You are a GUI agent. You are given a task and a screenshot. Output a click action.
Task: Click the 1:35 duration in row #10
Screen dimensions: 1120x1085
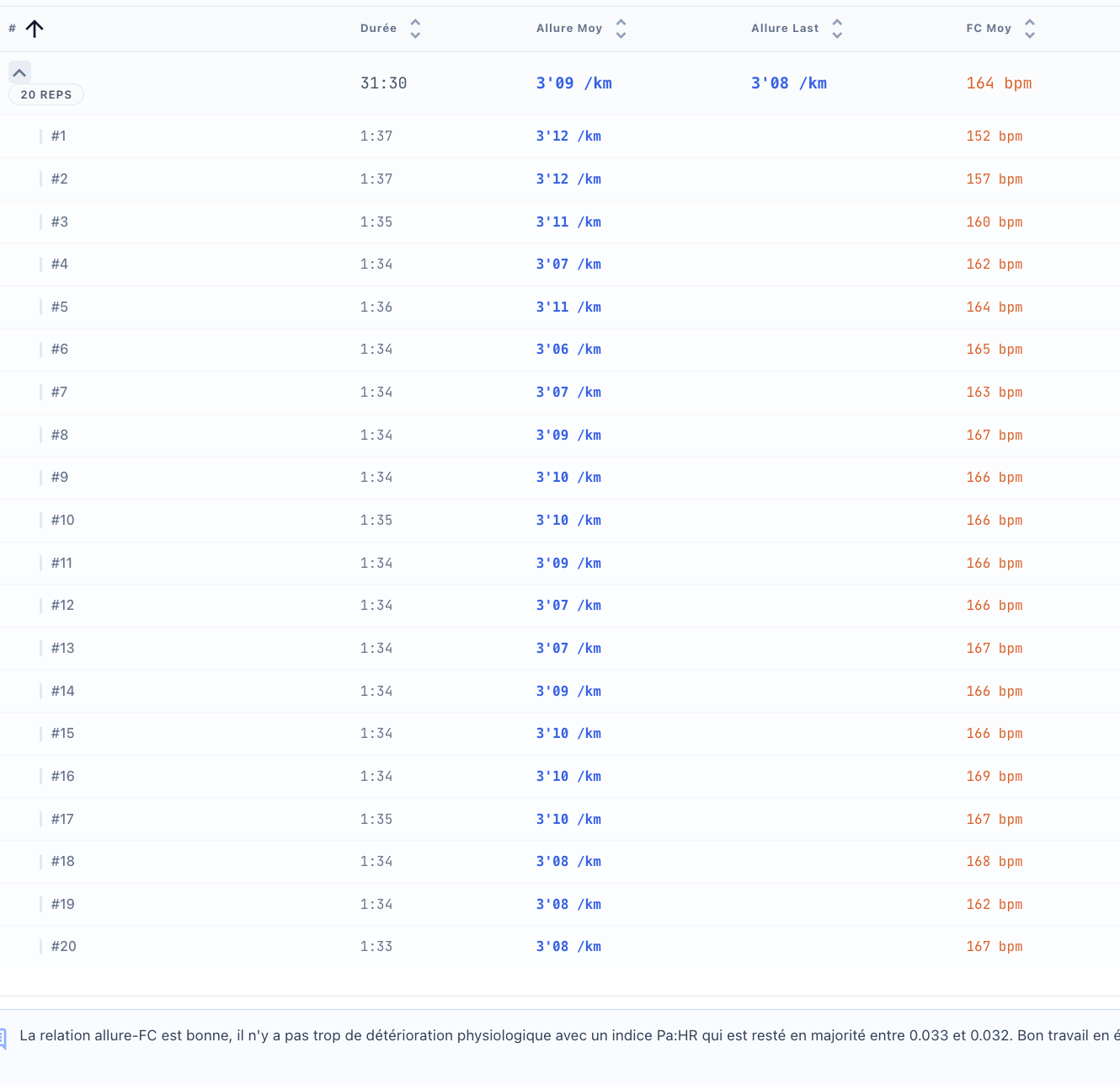pos(376,521)
